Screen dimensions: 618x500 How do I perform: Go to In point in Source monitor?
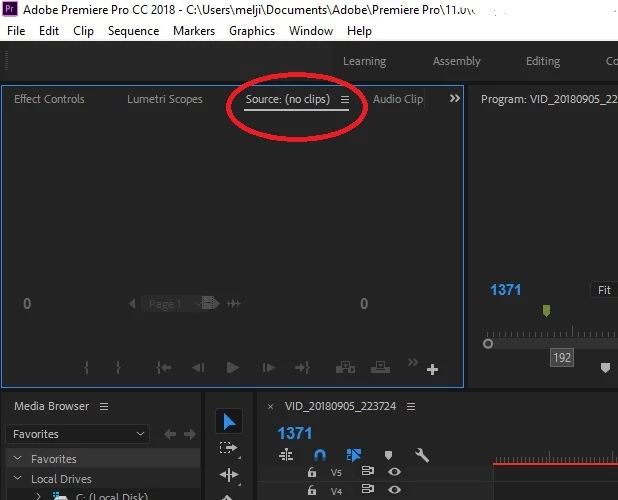pyautogui.click(x=164, y=368)
